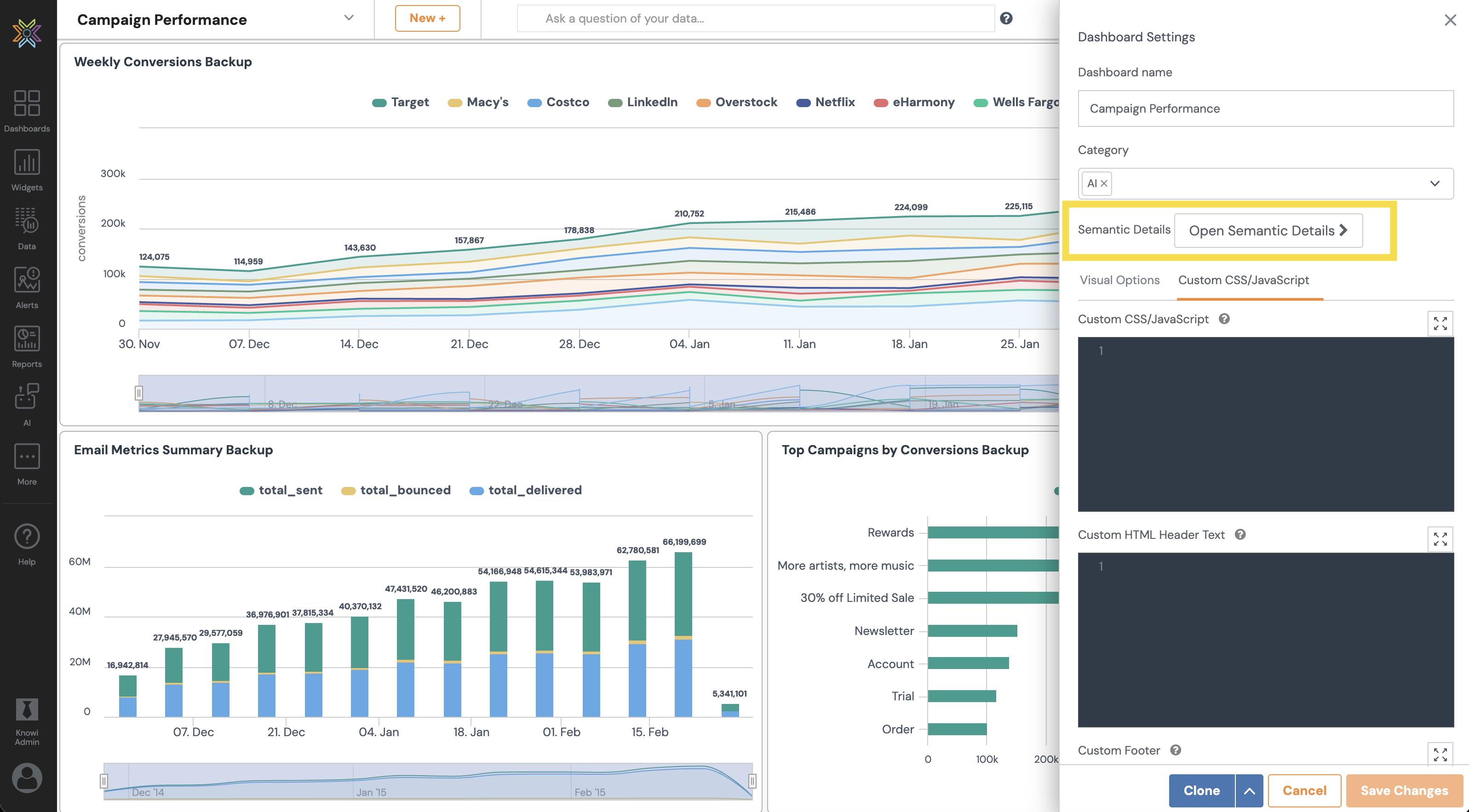Click the left handle of Weekly Conversions navigator

pos(138,393)
